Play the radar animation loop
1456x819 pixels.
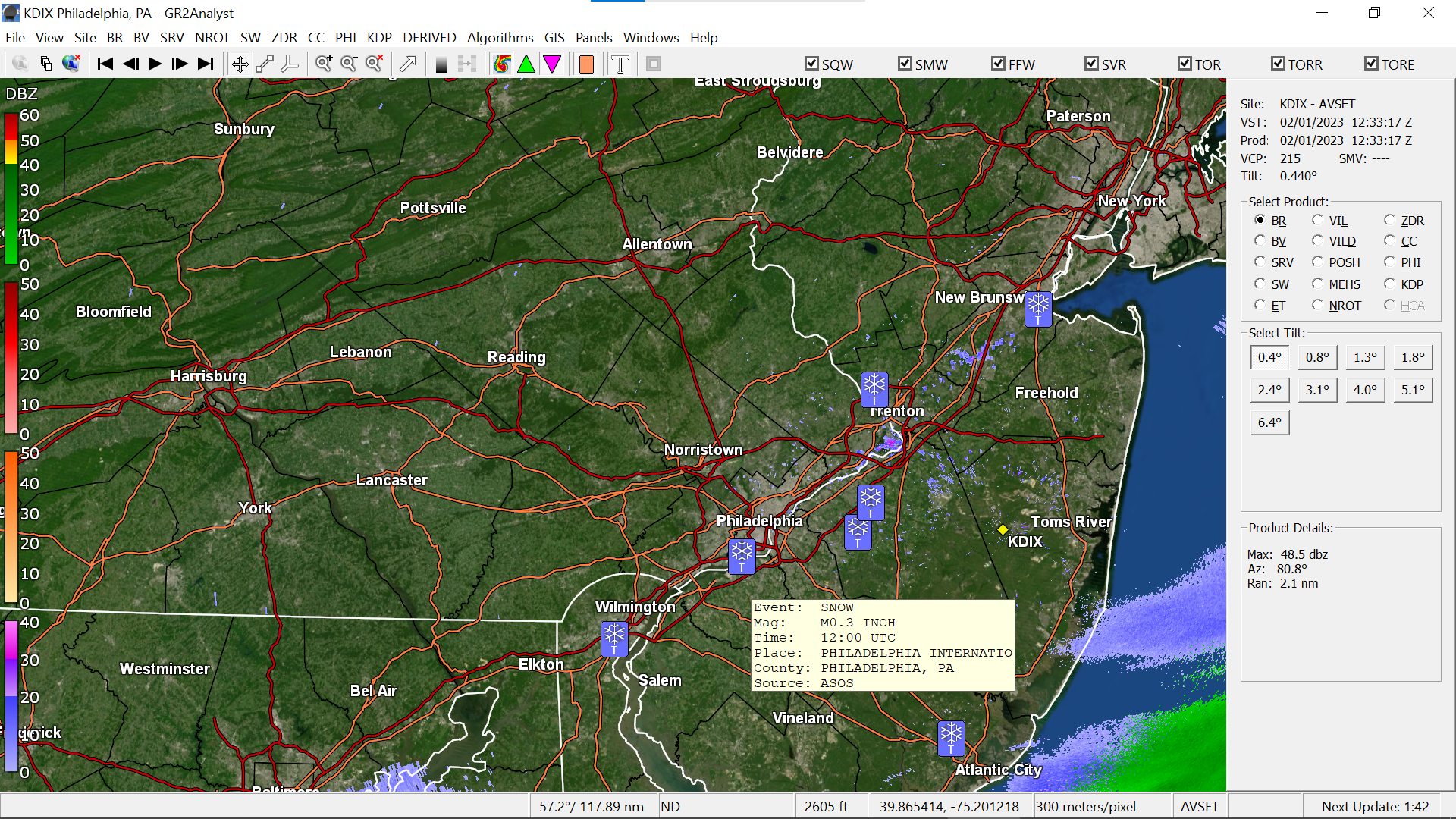155,64
